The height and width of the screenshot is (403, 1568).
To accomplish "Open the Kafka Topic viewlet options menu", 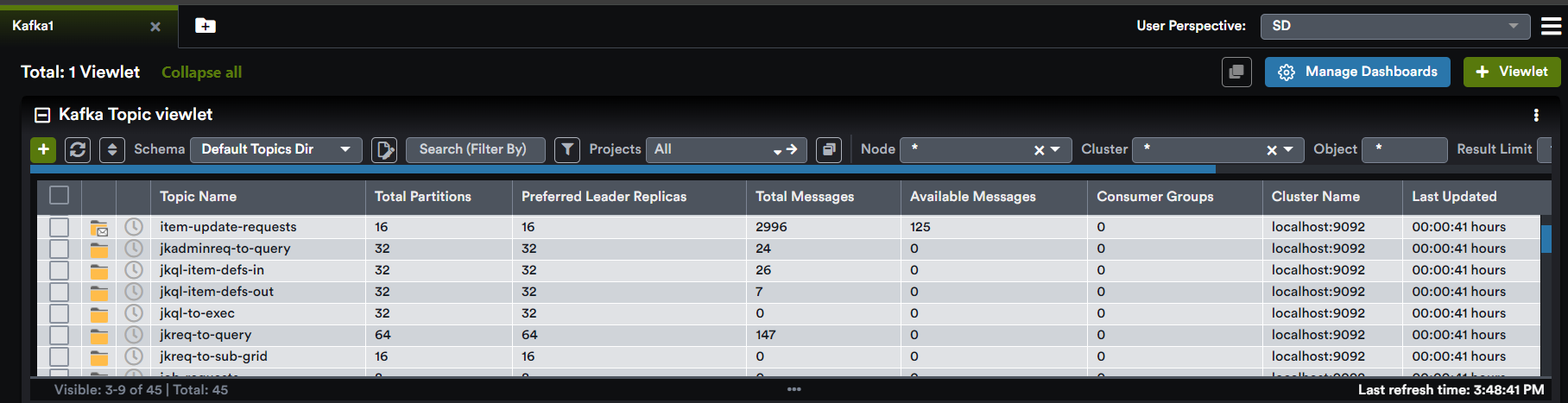I will coord(1536,115).
